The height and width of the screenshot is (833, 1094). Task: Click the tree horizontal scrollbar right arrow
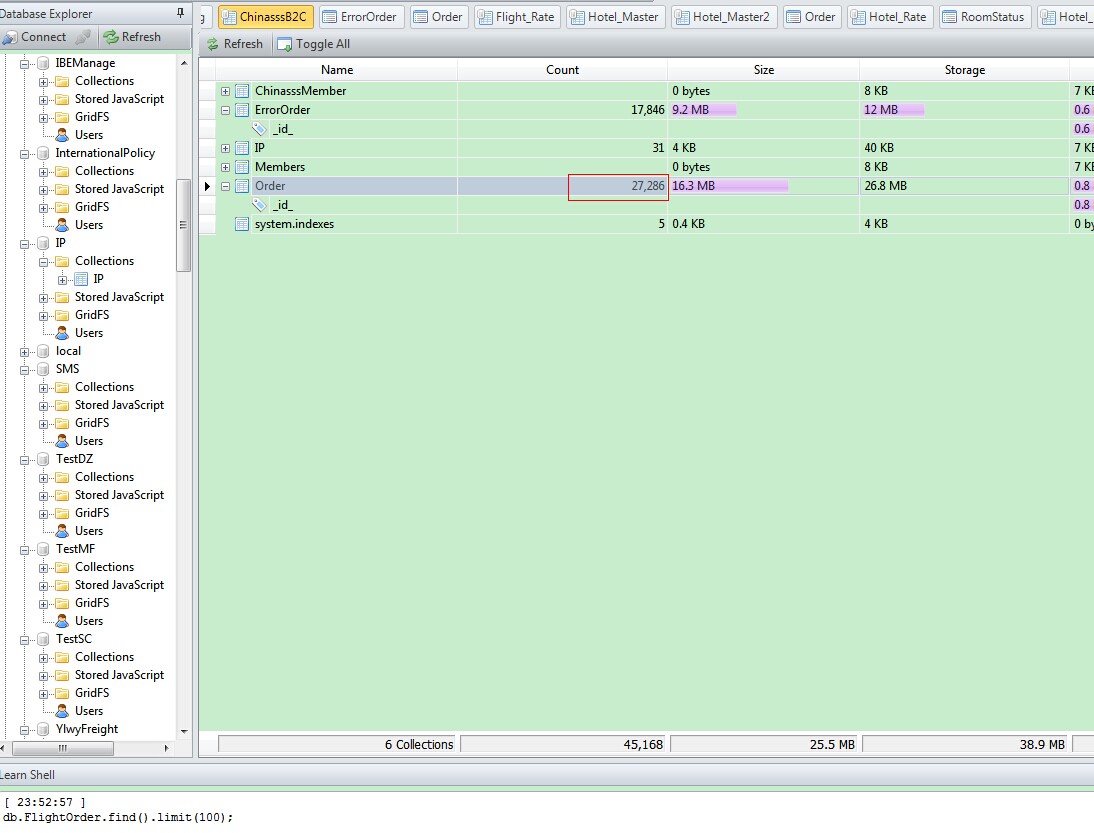[x=166, y=749]
